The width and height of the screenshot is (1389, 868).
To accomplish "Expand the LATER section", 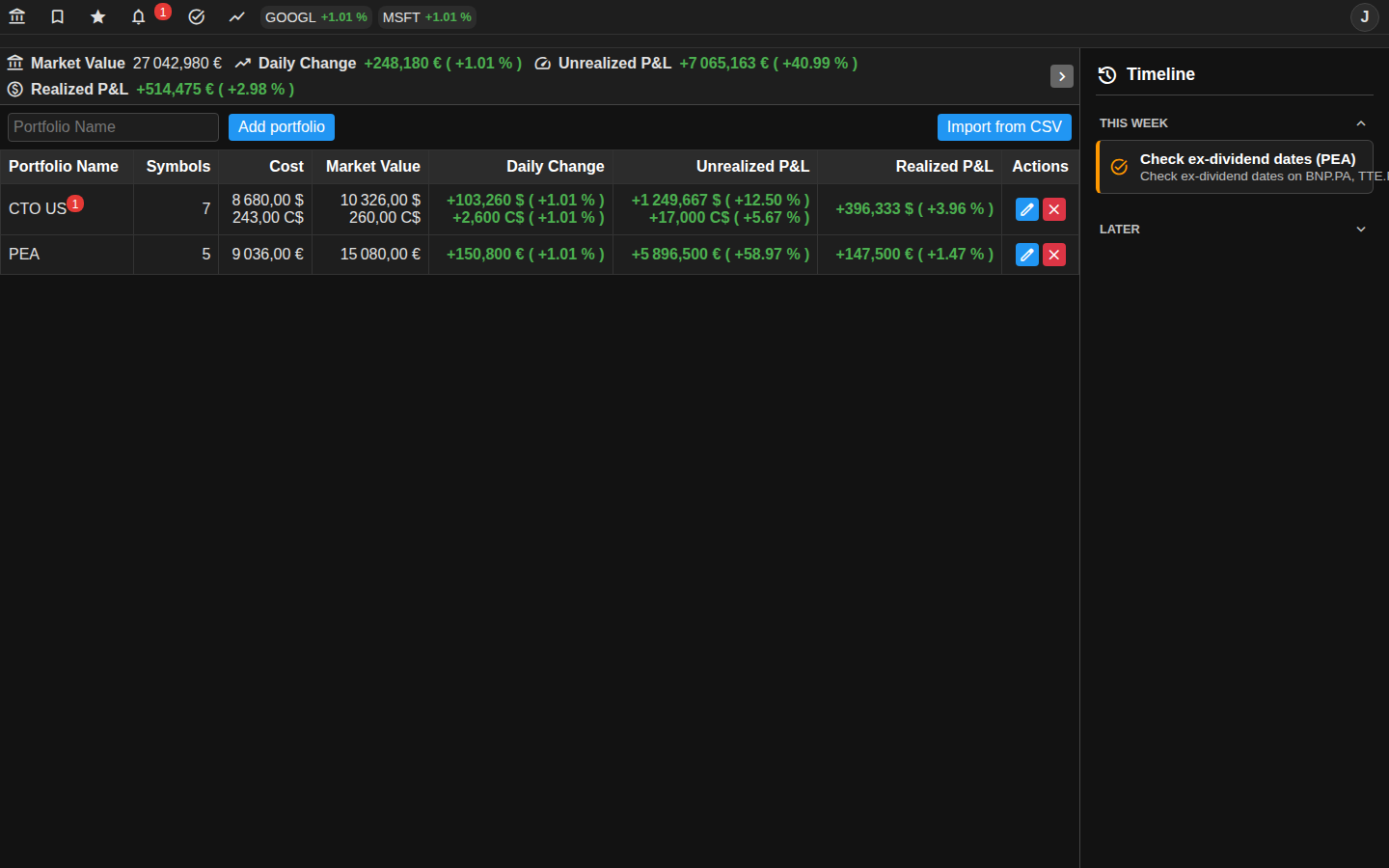I will point(1361,230).
